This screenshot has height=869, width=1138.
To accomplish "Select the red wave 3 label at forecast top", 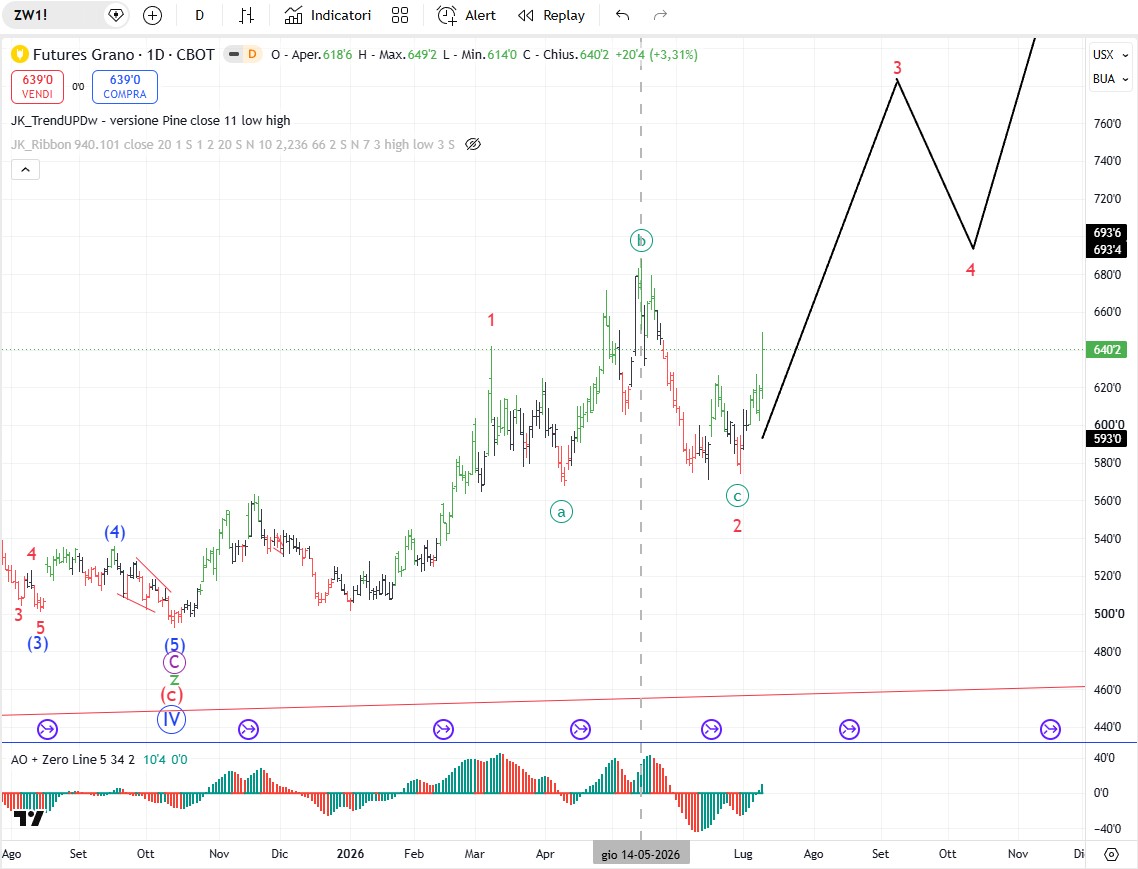I will tap(897, 68).
